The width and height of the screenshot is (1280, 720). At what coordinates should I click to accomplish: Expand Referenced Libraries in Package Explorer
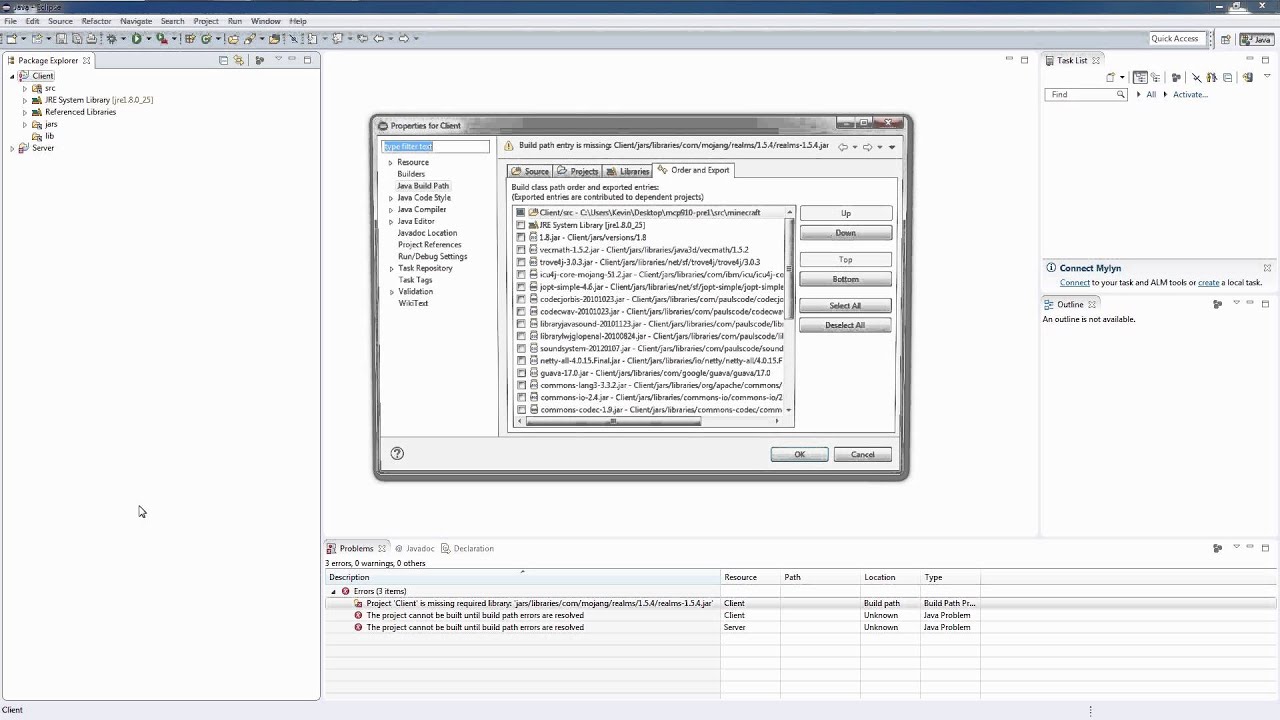pyautogui.click(x=25, y=112)
